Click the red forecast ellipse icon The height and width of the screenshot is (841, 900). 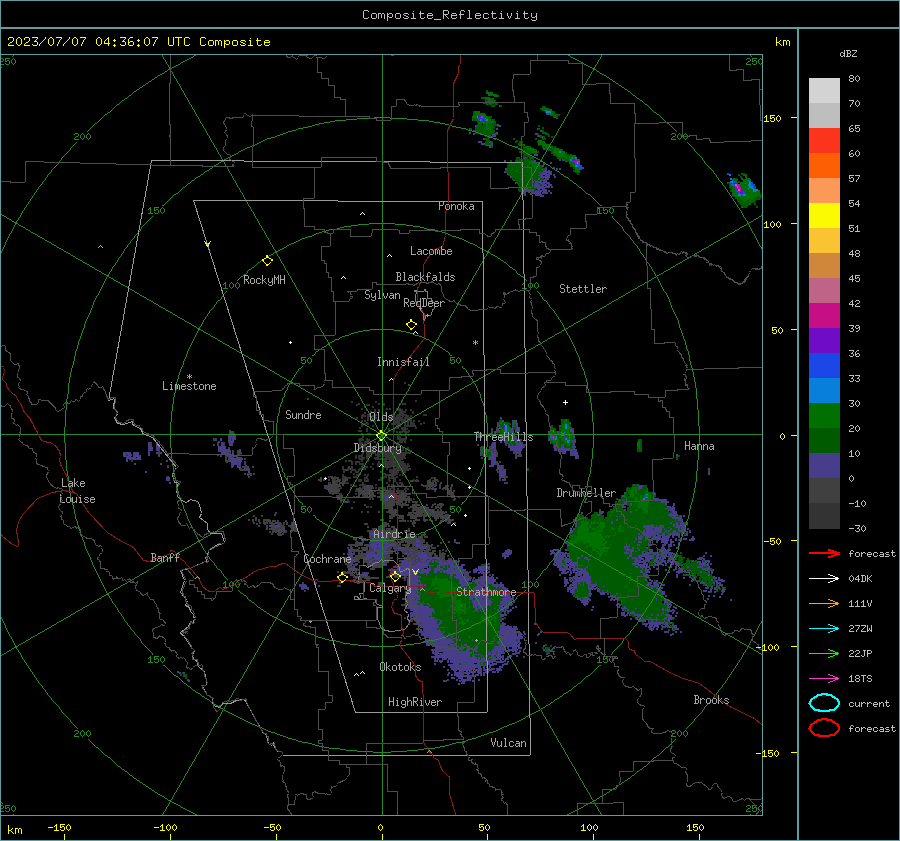(824, 728)
